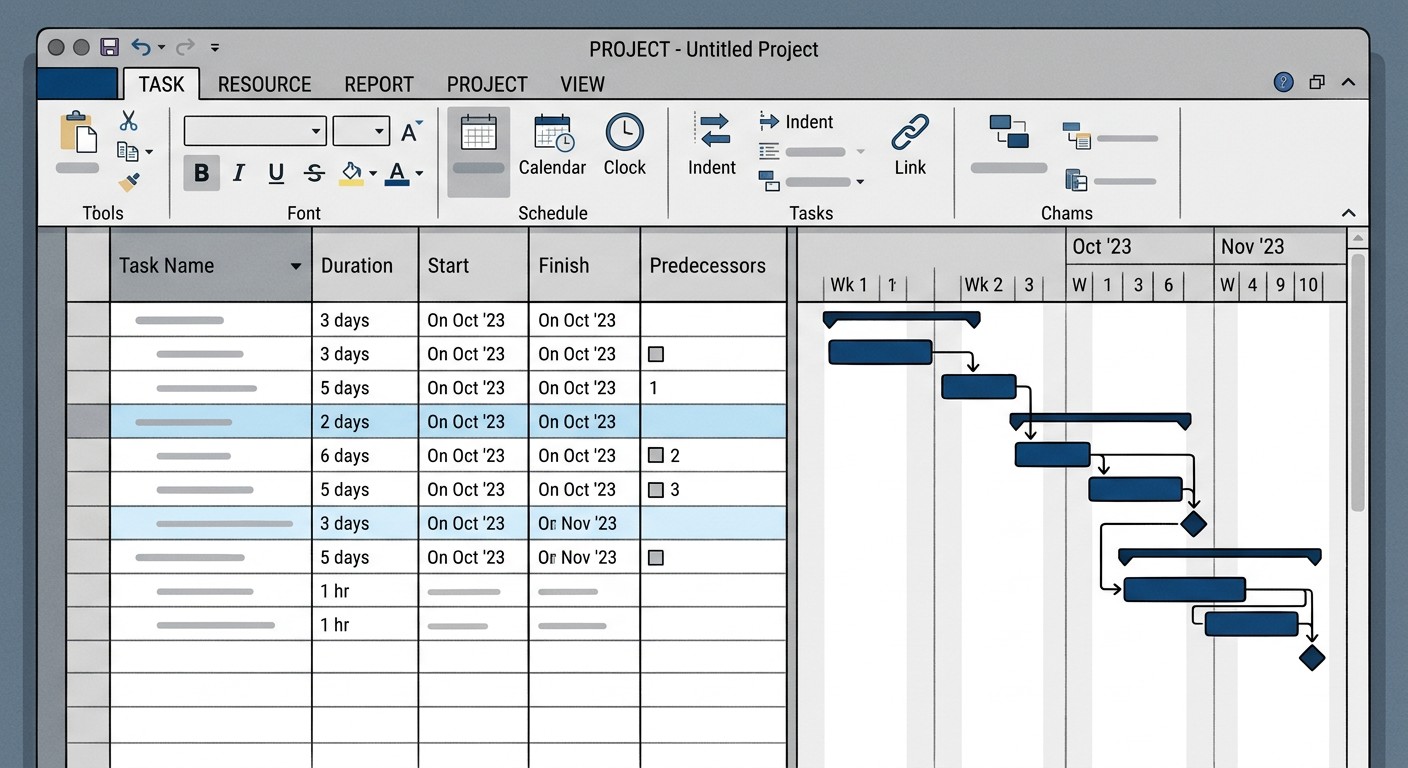Click the Format Painter brush icon
This screenshot has width=1408, height=768.
129,182
